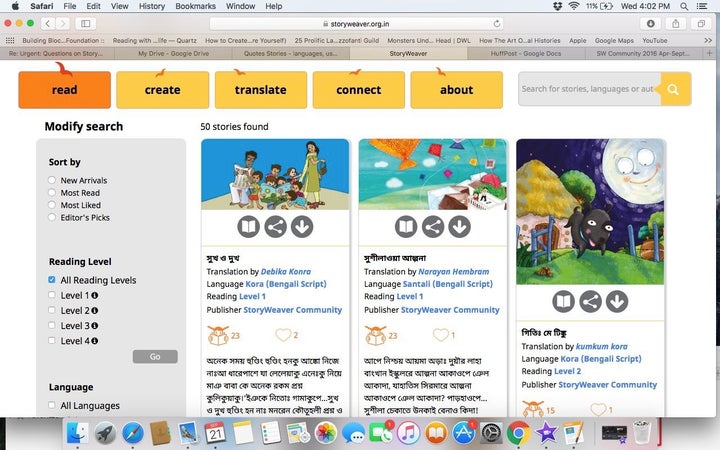Go back in Safari
The image size is (720, 450).
[48, 23]
